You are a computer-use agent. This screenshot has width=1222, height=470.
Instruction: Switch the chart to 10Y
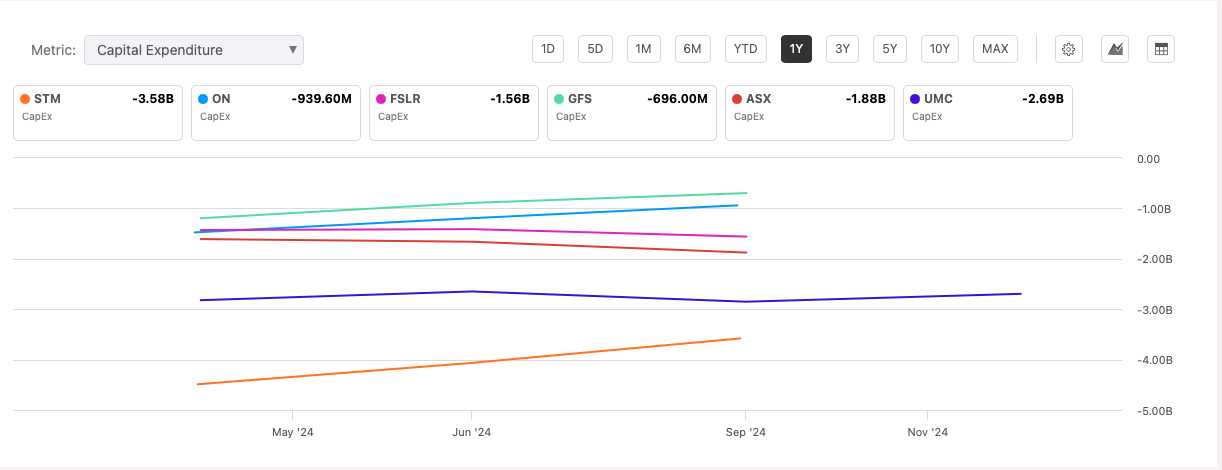pyautogui.click(x=940, y=49)
